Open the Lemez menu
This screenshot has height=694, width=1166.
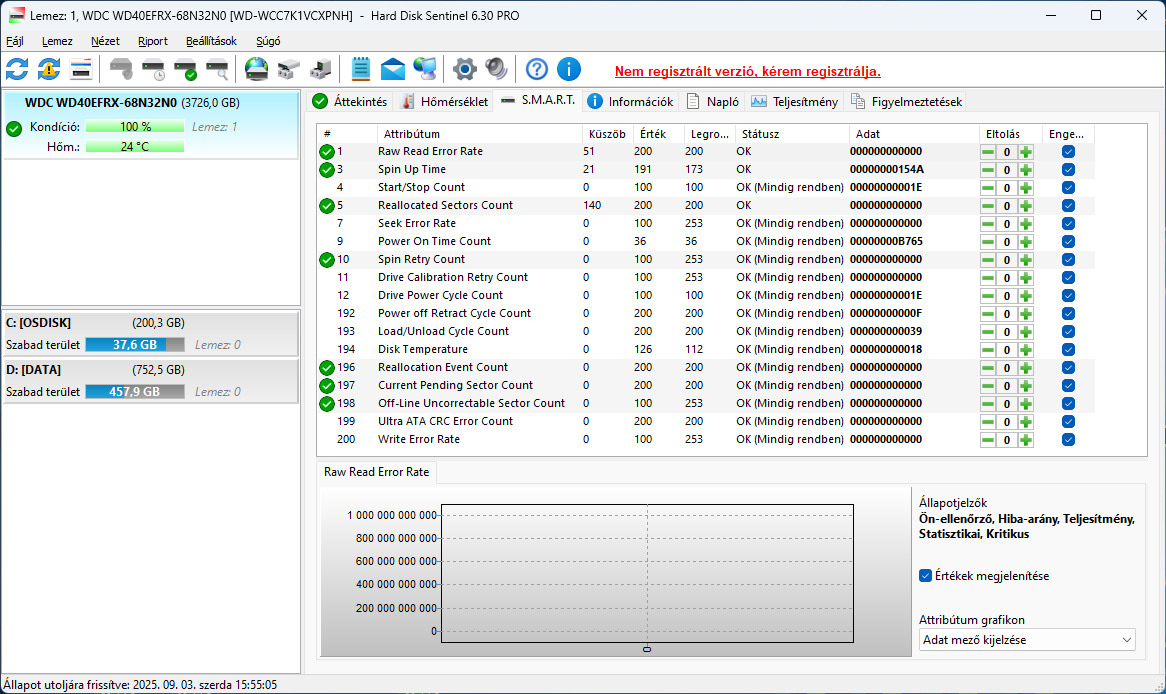point(57,41)
